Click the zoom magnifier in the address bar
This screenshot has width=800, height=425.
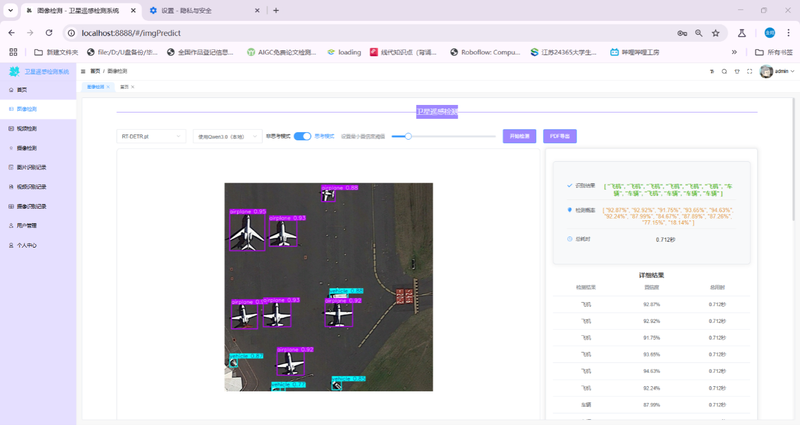[x=699, y=32]
